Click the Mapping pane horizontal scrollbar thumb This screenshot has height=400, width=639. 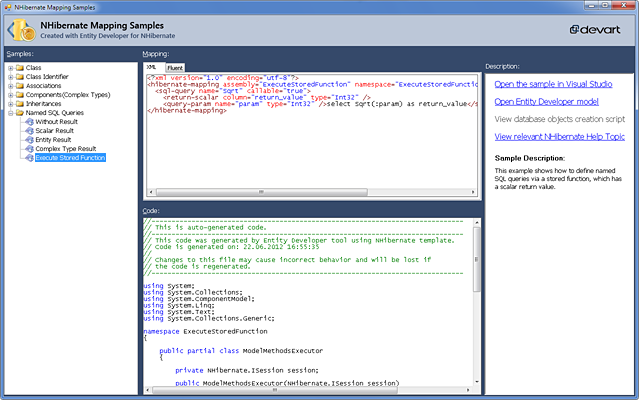tap(262, 192)
